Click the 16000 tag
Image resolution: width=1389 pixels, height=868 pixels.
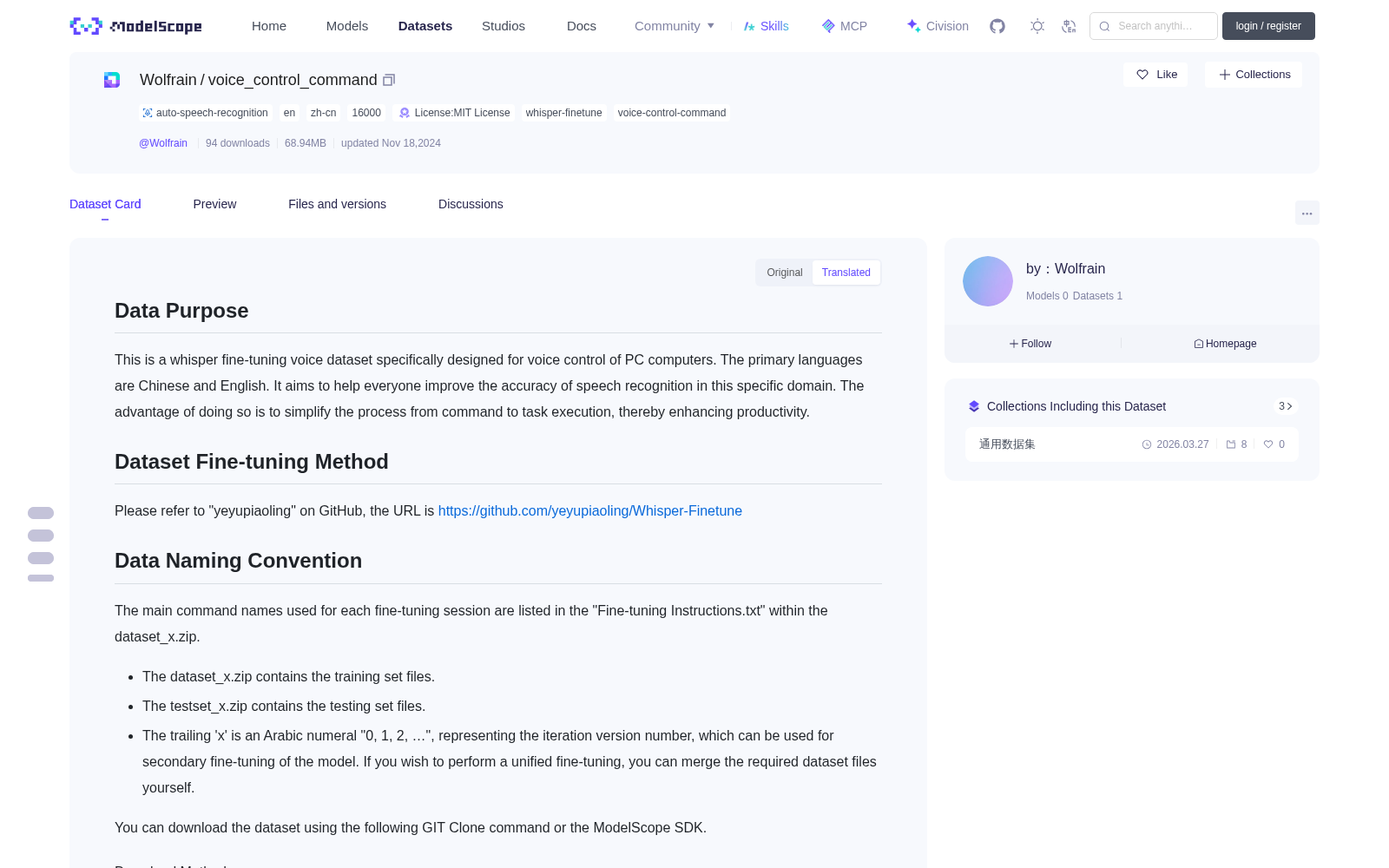[x=366, y=113]
